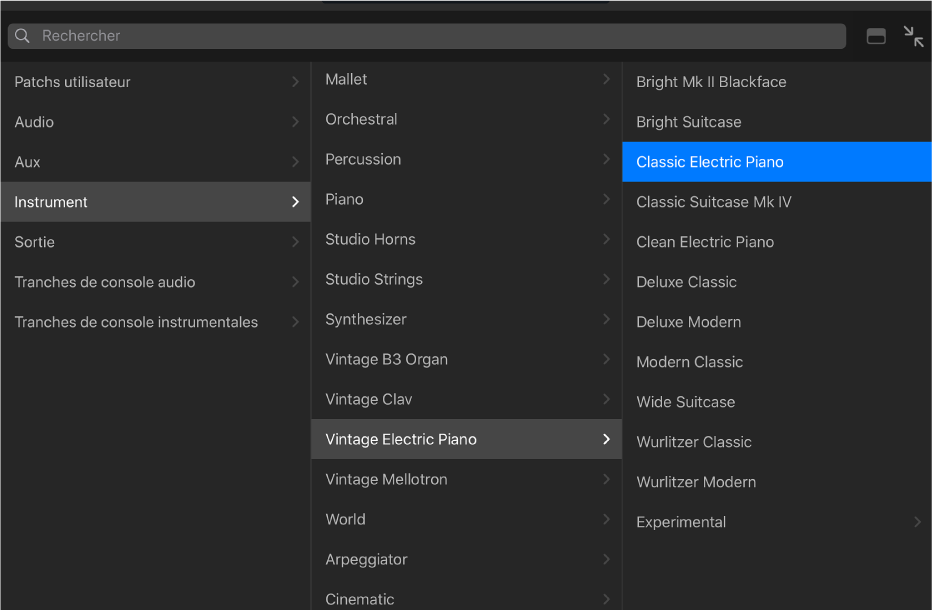The width and height of the screenshot is (934, 612).
Task: Open the Piano instrument folder
Action: point(467,199)
